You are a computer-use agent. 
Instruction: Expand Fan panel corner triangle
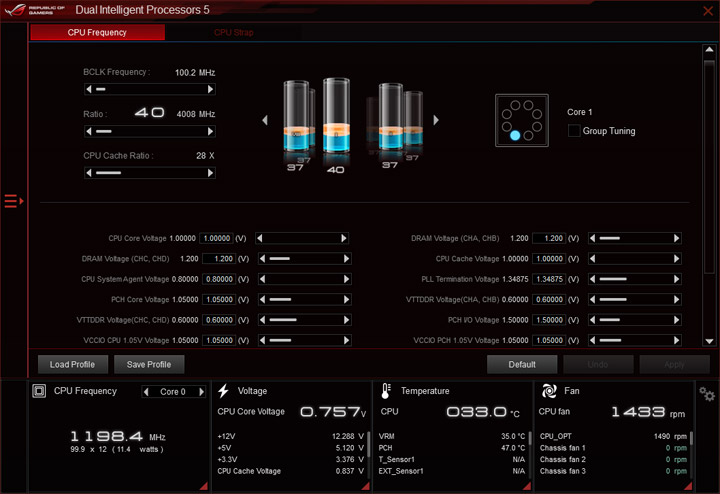click(x=688, y=486)
